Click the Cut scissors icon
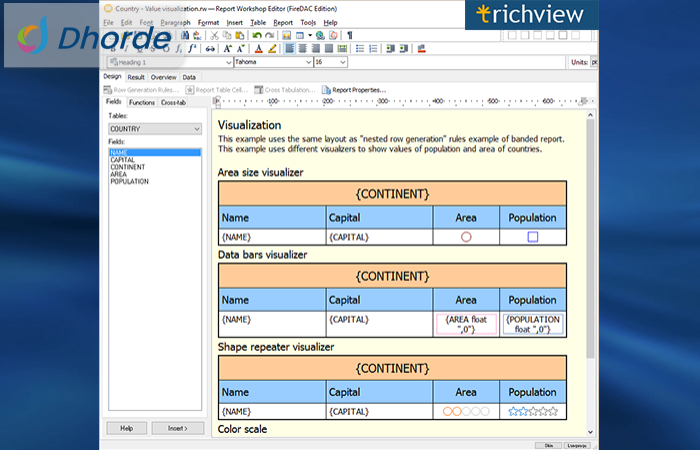 coord(215,36)
